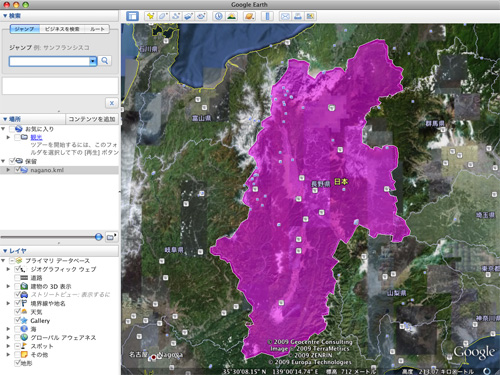Select the Add Image Overlay tool
Screen dimensions: 500x375
pyautogui.click(x=188, y=16)
